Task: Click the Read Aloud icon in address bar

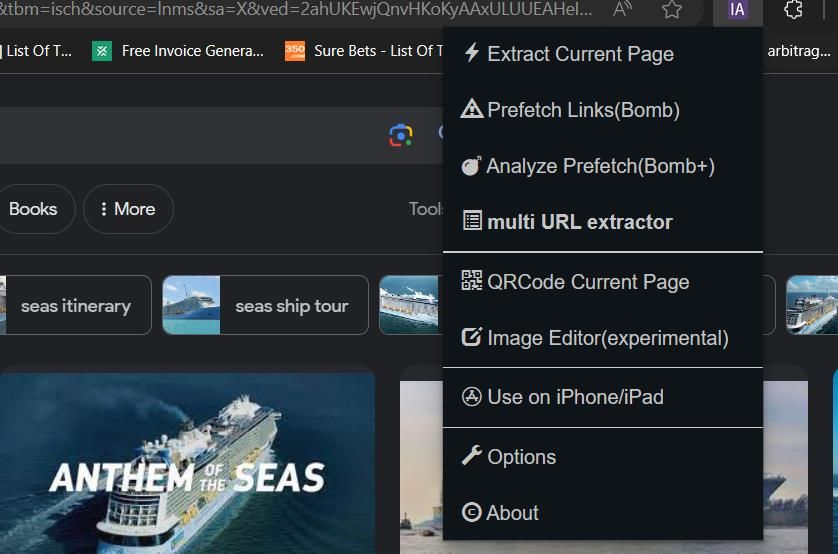Action: click(622, 10)
